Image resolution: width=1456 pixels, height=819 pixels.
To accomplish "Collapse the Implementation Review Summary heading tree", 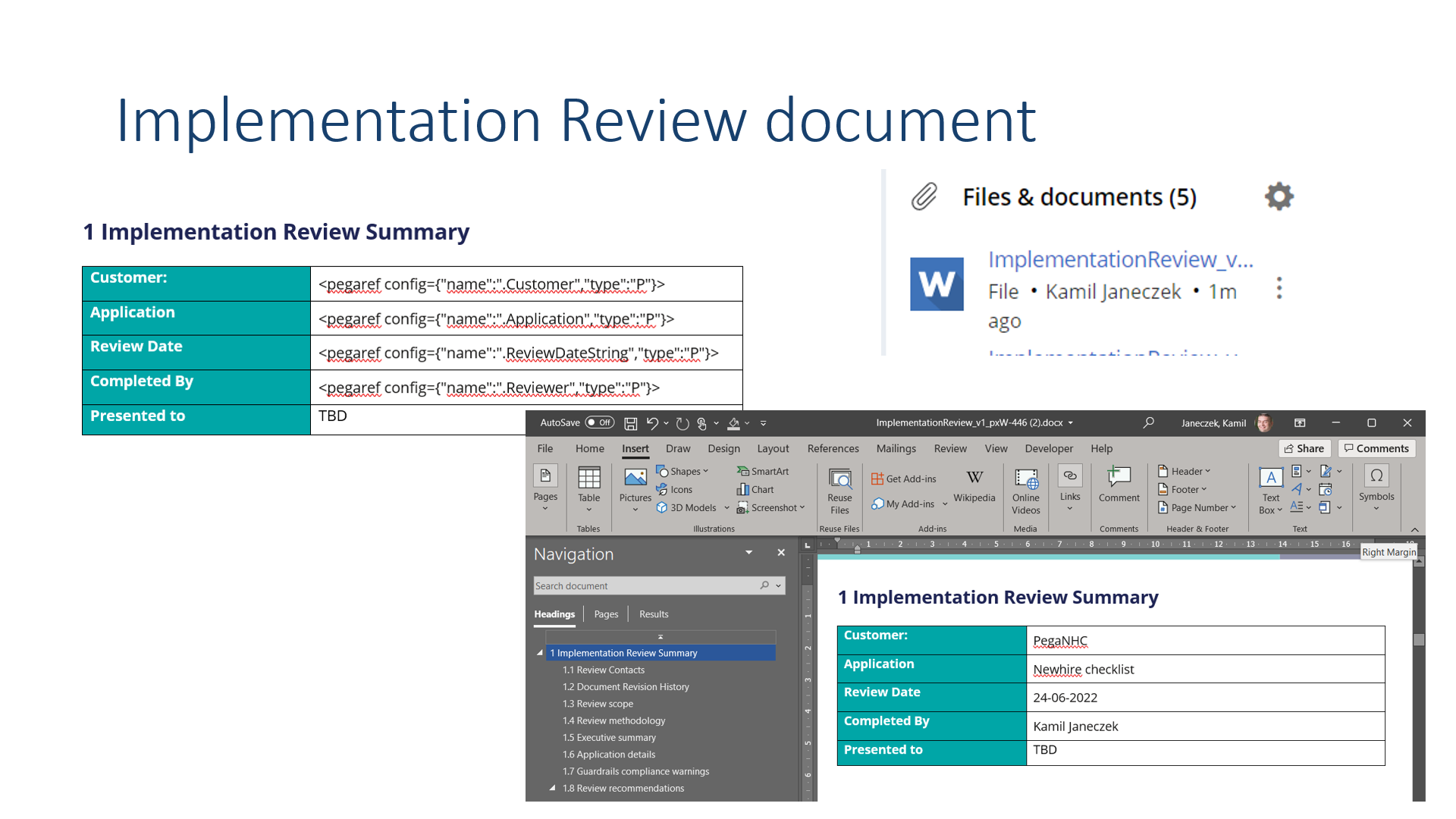I will pyautogui.click(x=540, y=653).
